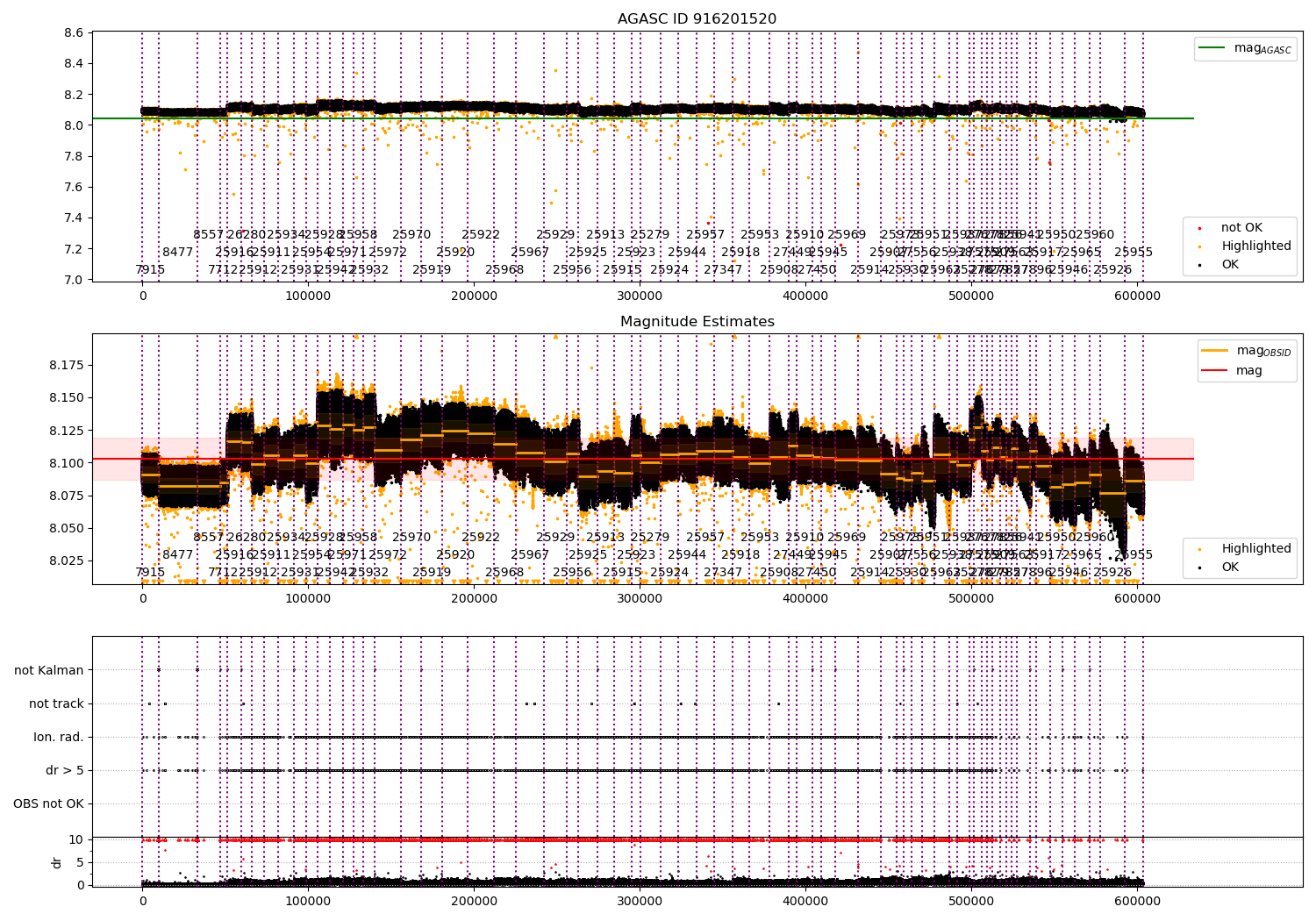1316x921 pixels.
Task: Click obsid label 25970 in the top plot
Action: pos(411,234)
